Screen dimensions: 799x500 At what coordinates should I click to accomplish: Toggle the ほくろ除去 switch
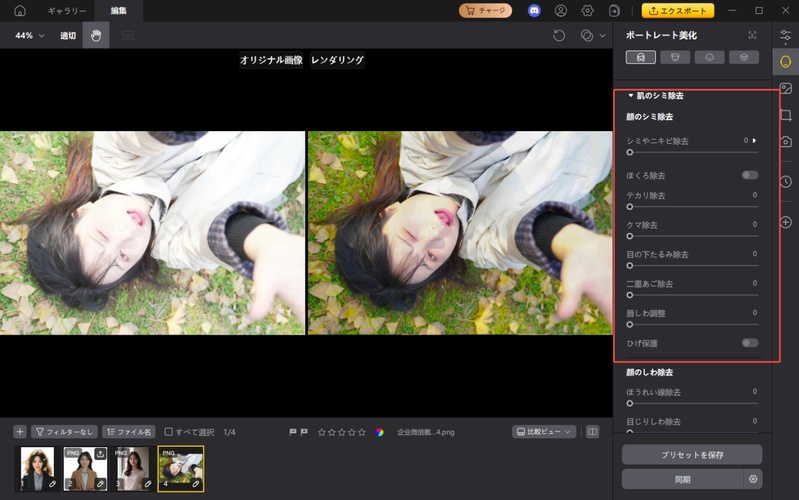pyautogui.click(x=750, y=175)
